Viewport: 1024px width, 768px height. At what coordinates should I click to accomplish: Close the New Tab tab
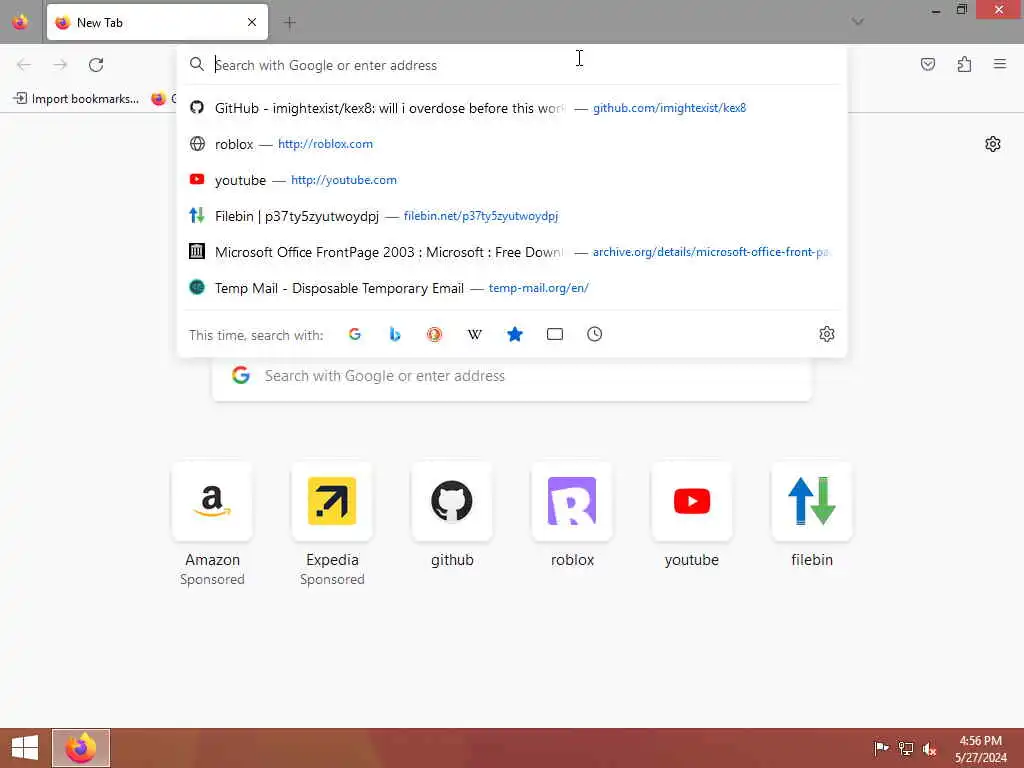point(252,22)
